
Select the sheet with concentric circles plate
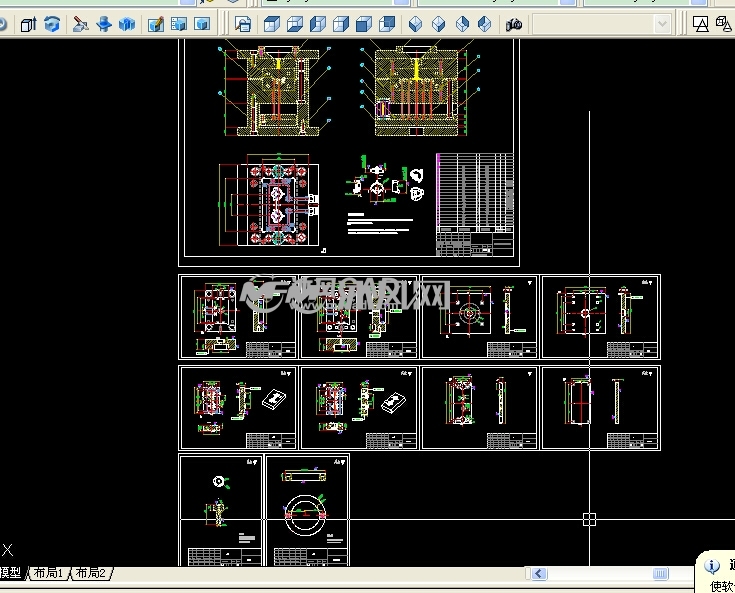pos(479,316)
